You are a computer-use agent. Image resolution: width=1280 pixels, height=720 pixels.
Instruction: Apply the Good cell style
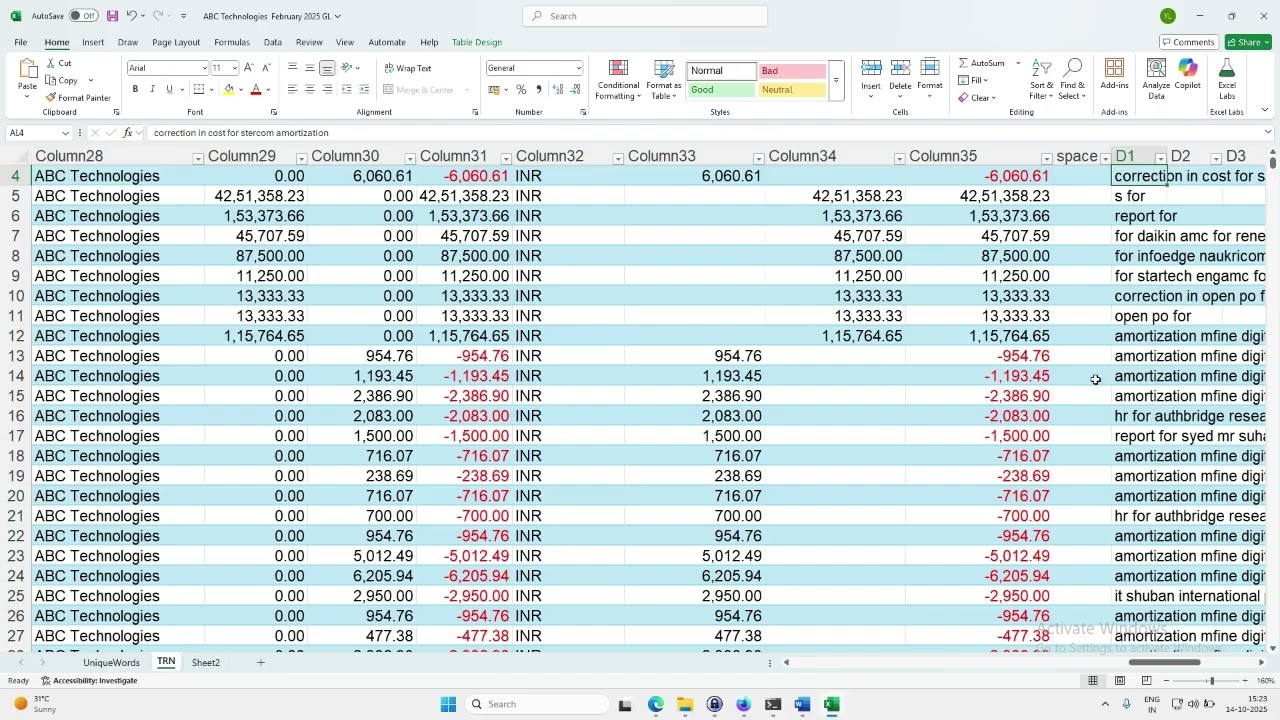(722, 90)
